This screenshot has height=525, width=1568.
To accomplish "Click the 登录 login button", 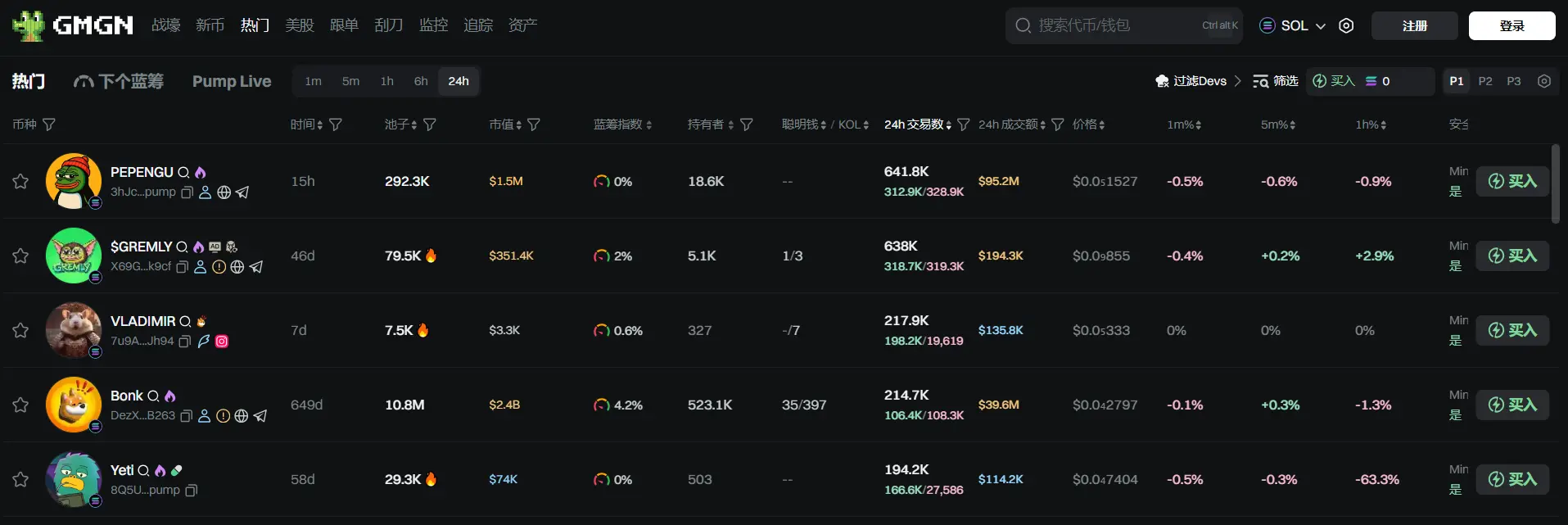I will click(1512, 25).
